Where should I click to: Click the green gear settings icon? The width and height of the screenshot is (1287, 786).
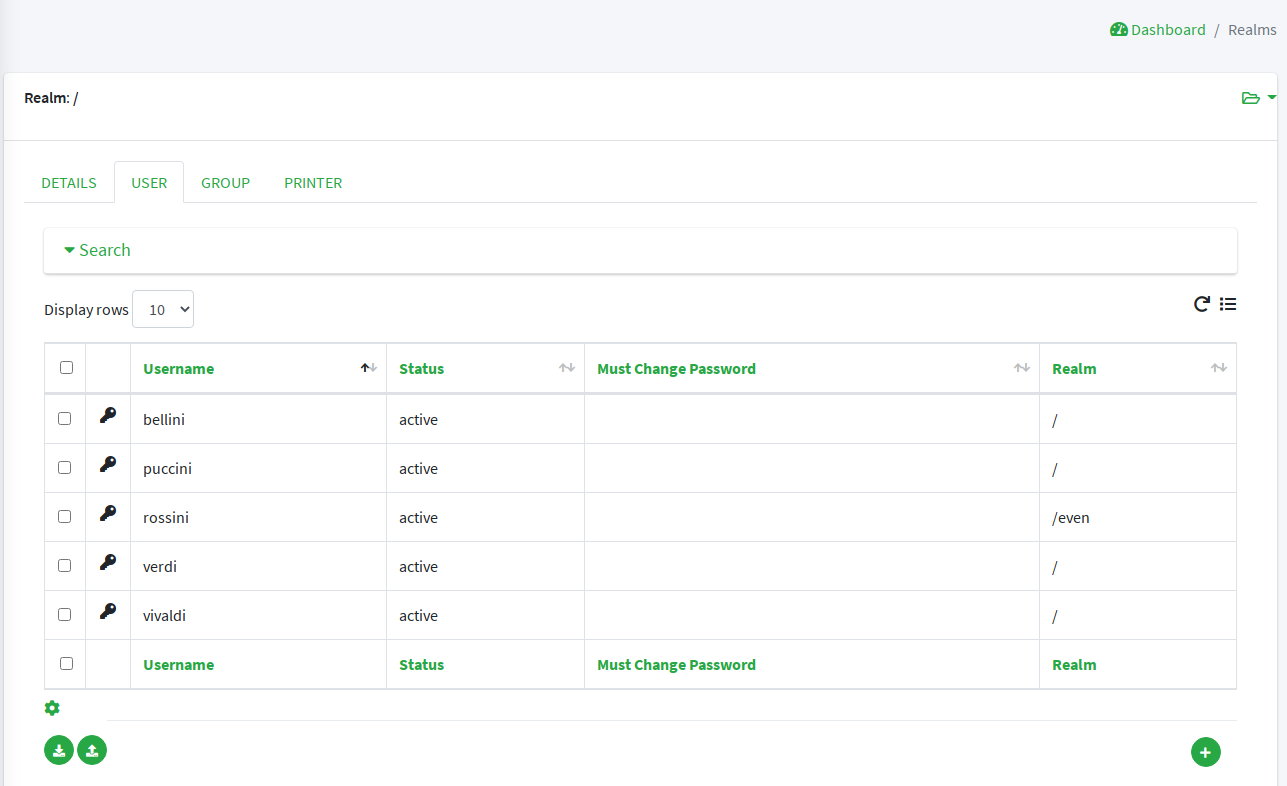[x=52, y=708]
